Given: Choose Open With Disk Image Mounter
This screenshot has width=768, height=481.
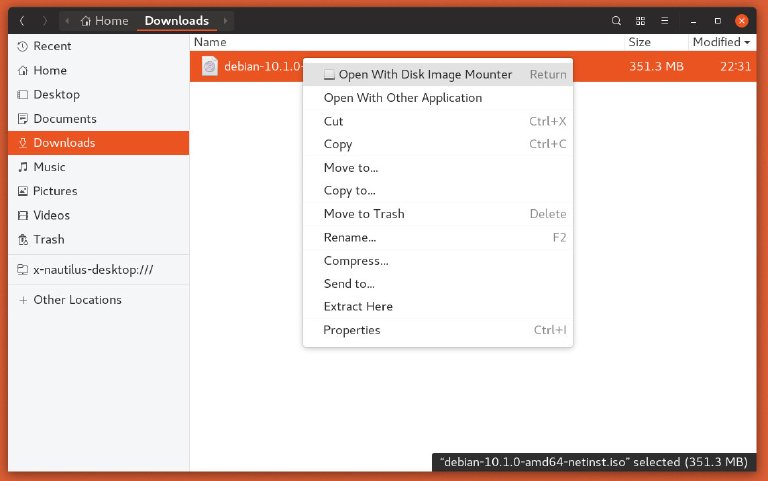Looking at the screenshot, I should coord(424,74).
